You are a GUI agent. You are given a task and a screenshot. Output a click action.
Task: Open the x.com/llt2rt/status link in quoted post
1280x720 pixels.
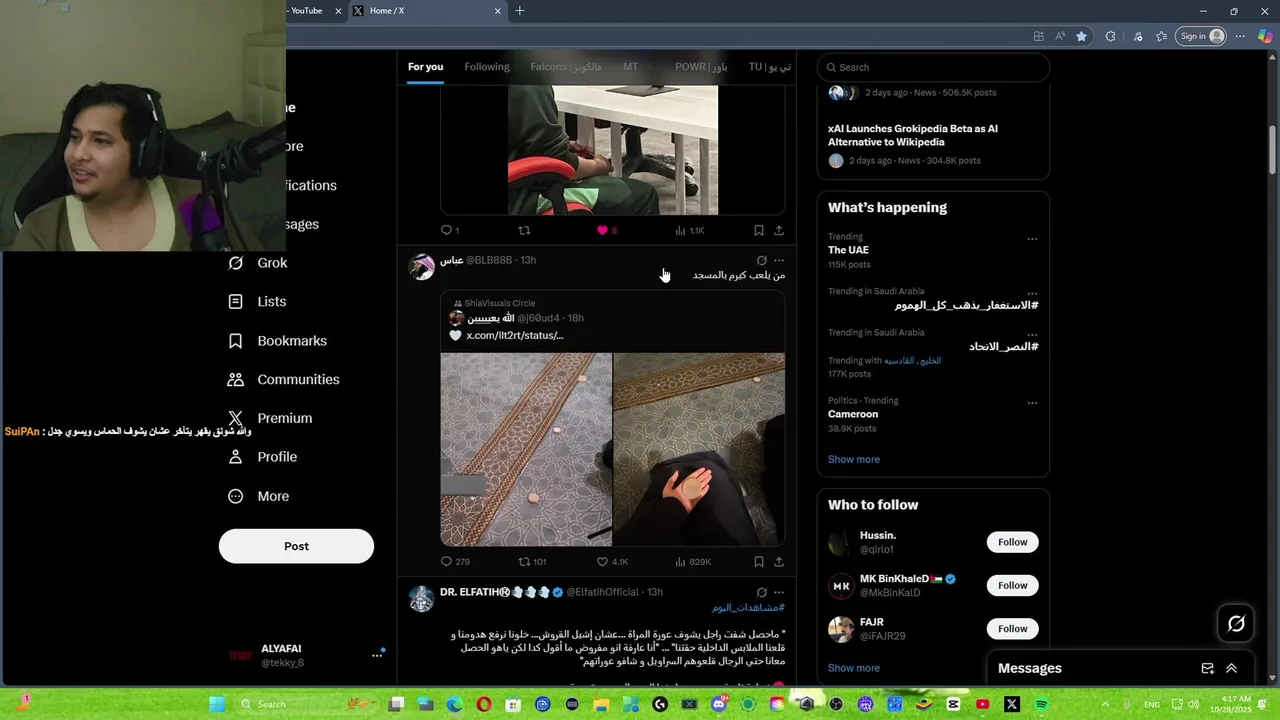515,336
